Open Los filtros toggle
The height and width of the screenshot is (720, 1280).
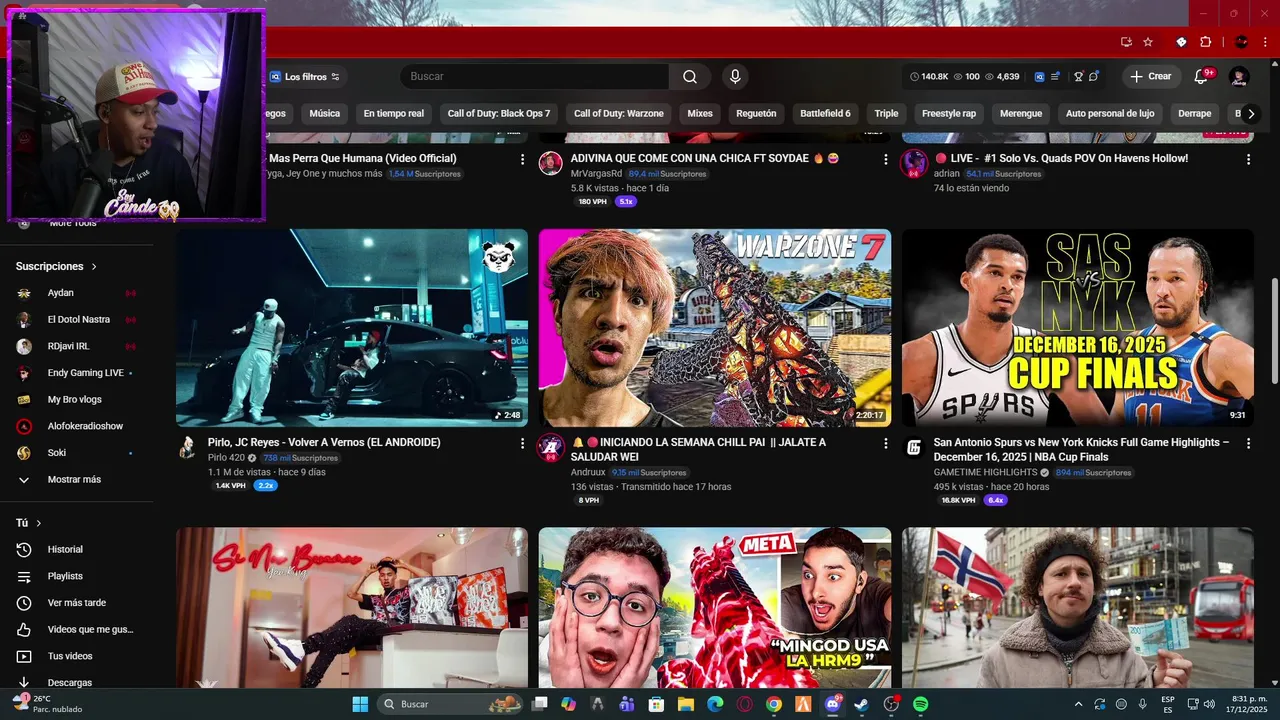[305, 77]
